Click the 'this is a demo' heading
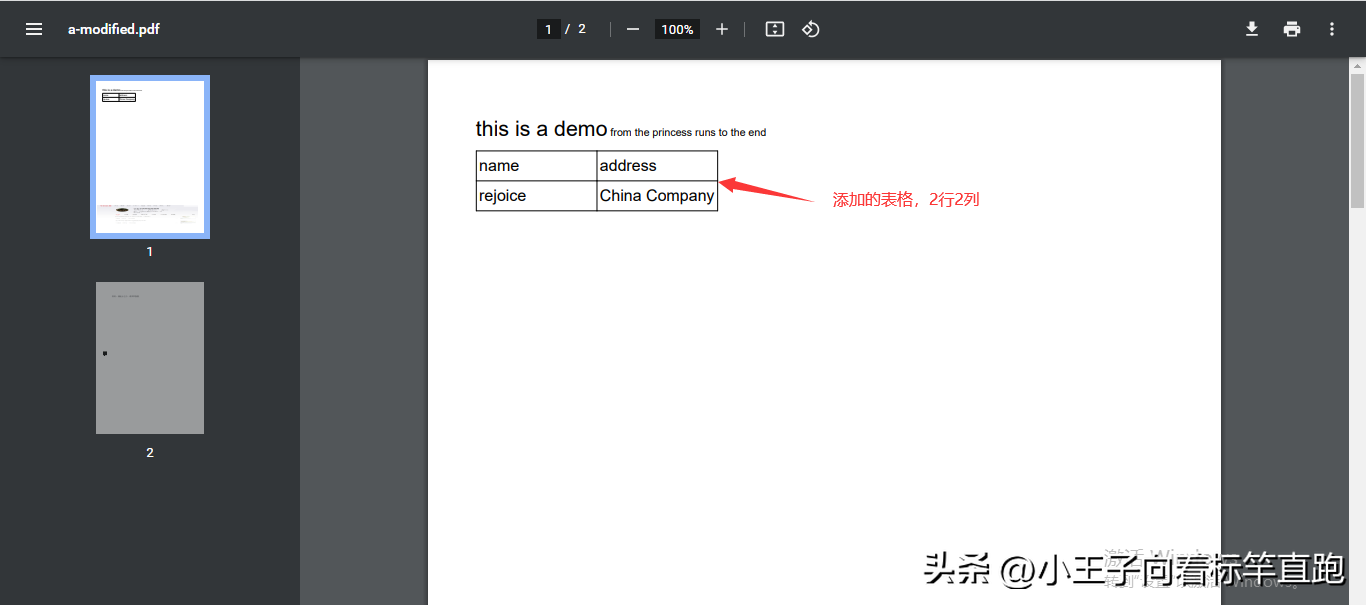Viewport: 1366px width, 605px height. click(542, 128)
